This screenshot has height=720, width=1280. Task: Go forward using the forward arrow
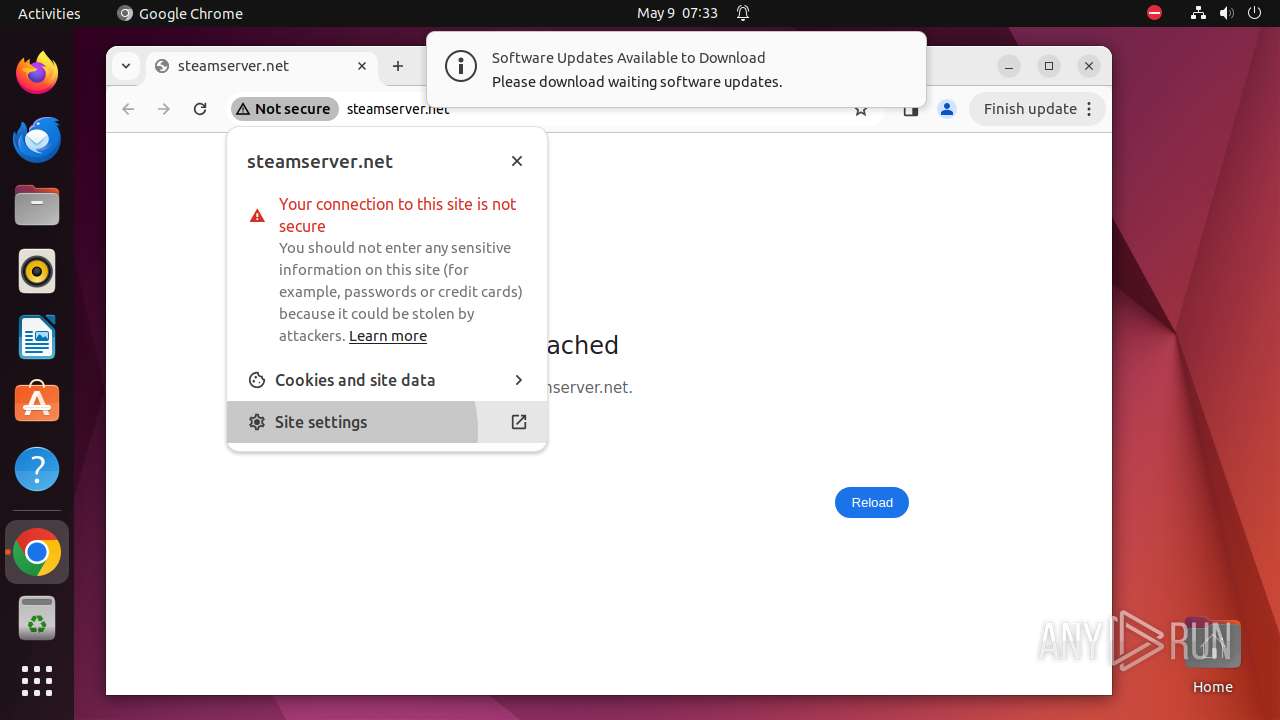point(164,109)
